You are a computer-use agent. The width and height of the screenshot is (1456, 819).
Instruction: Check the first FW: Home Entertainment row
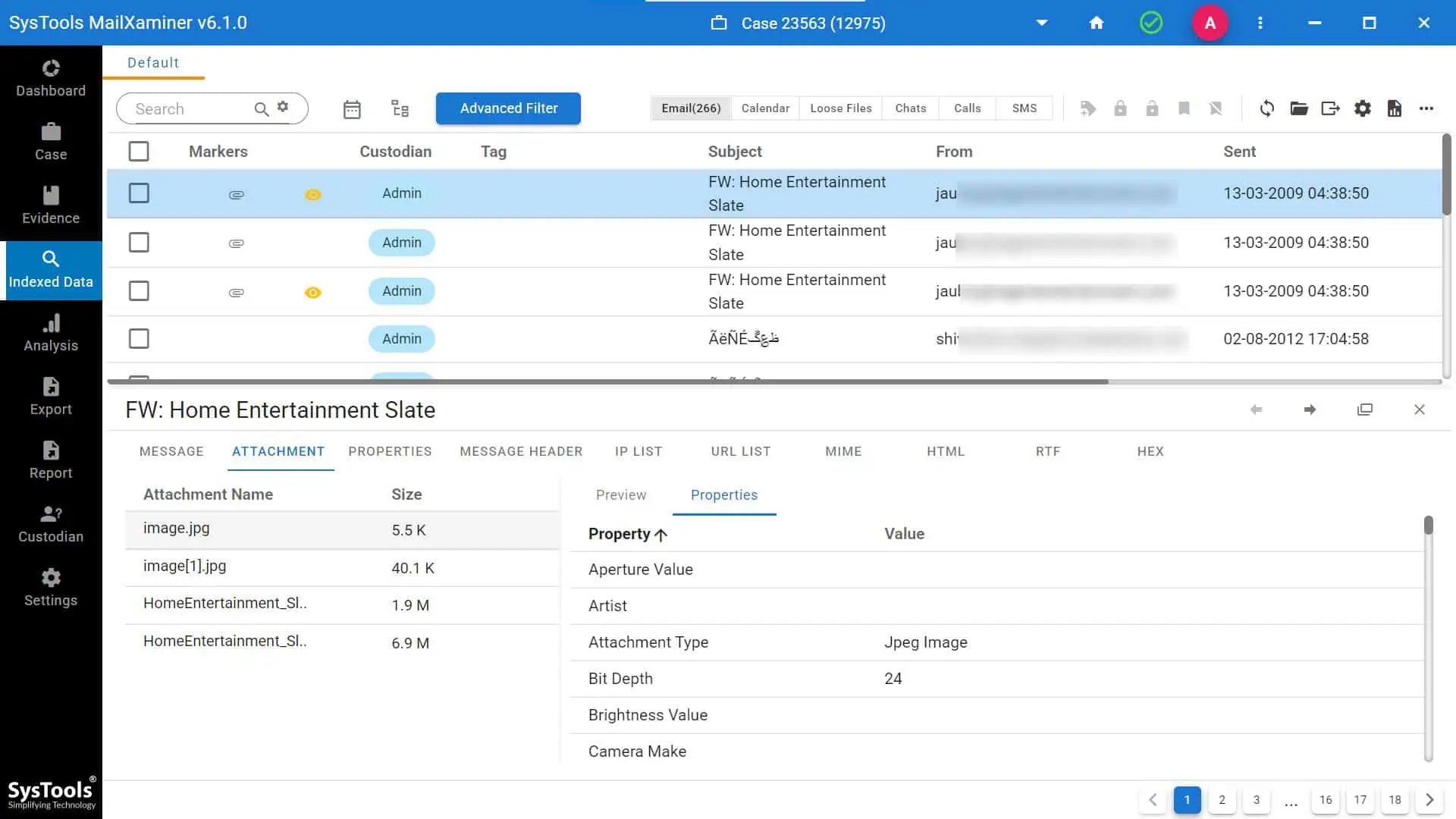pos(139,193)
